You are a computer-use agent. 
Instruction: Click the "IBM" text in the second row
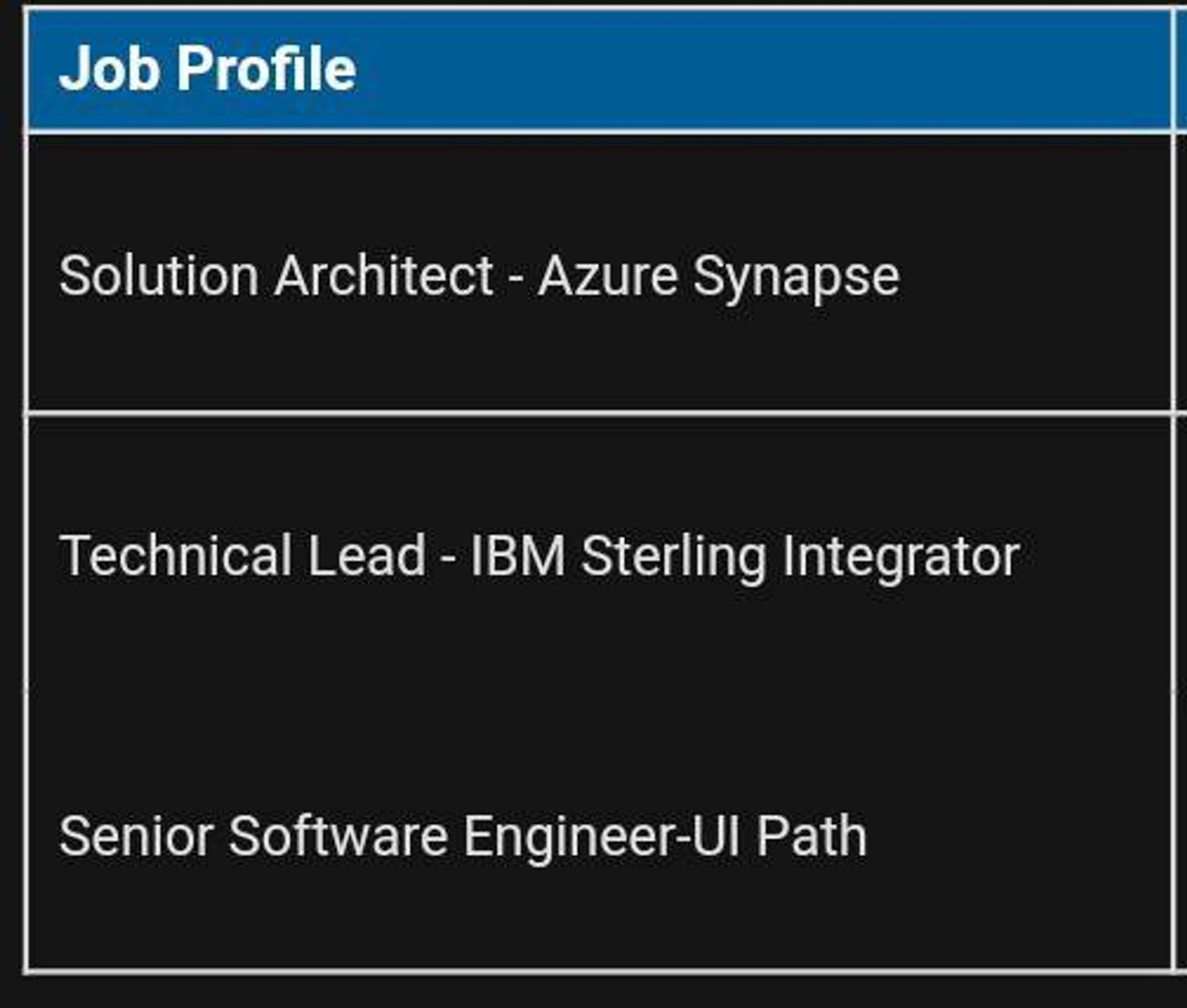pyautogui.click(x=518, y=555)
